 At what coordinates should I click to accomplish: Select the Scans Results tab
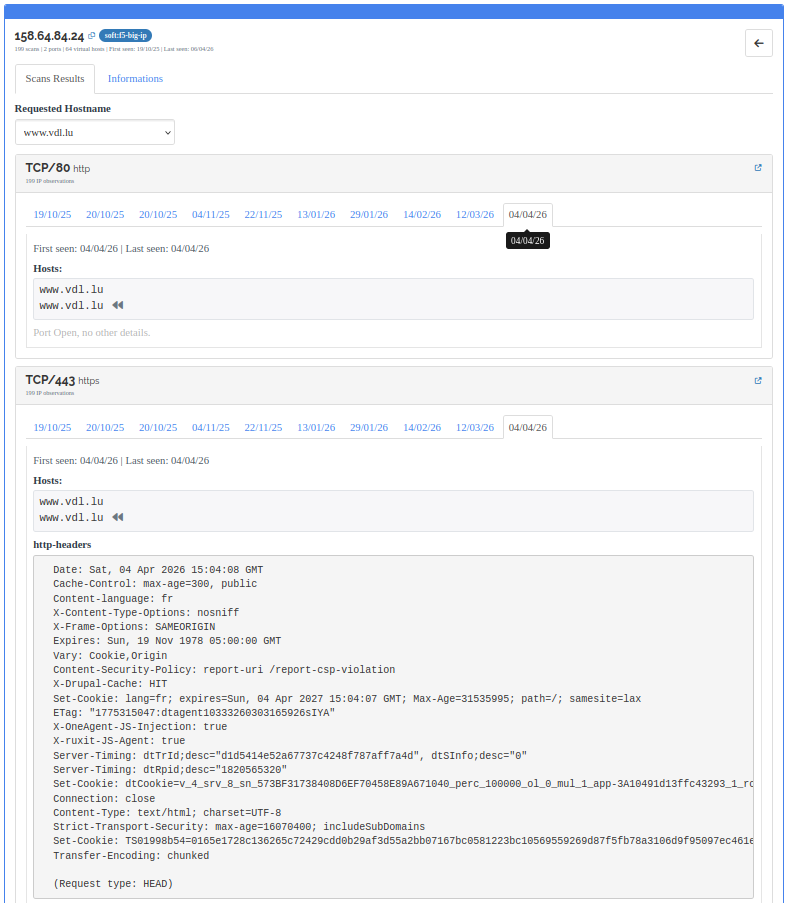[x=55, y=79]
